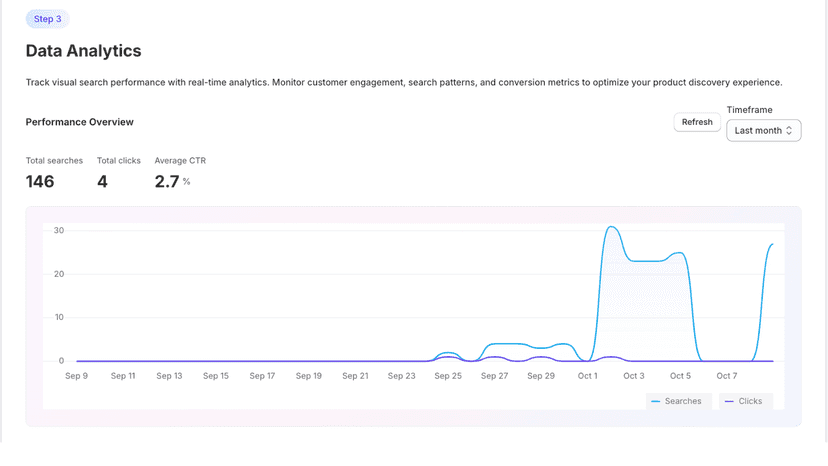
Task: Click the Sep 13 axis label
Action: click(169, 376)
